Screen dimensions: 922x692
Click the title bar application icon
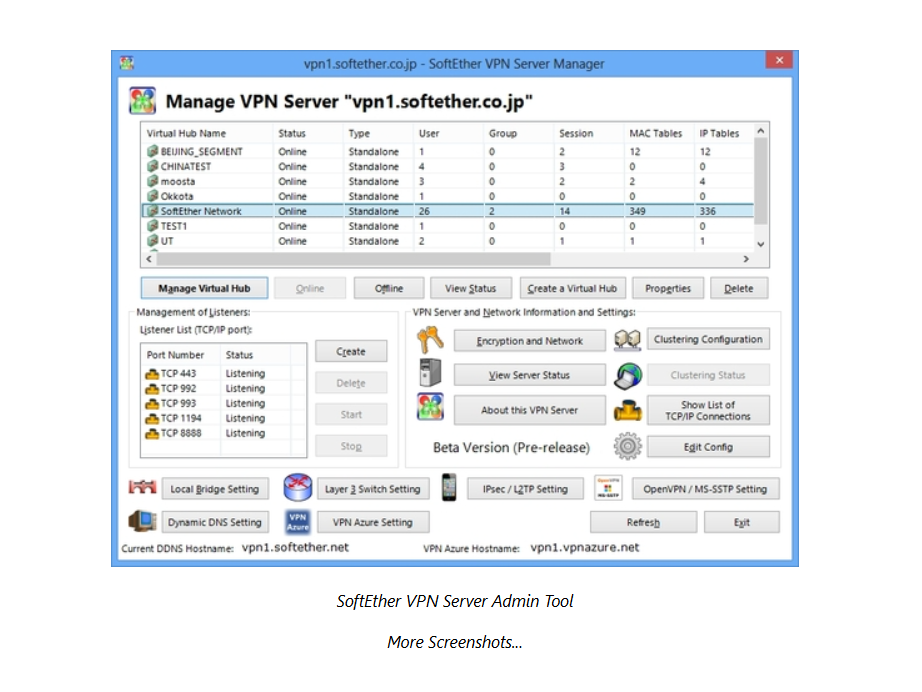[x=126, y=62]
